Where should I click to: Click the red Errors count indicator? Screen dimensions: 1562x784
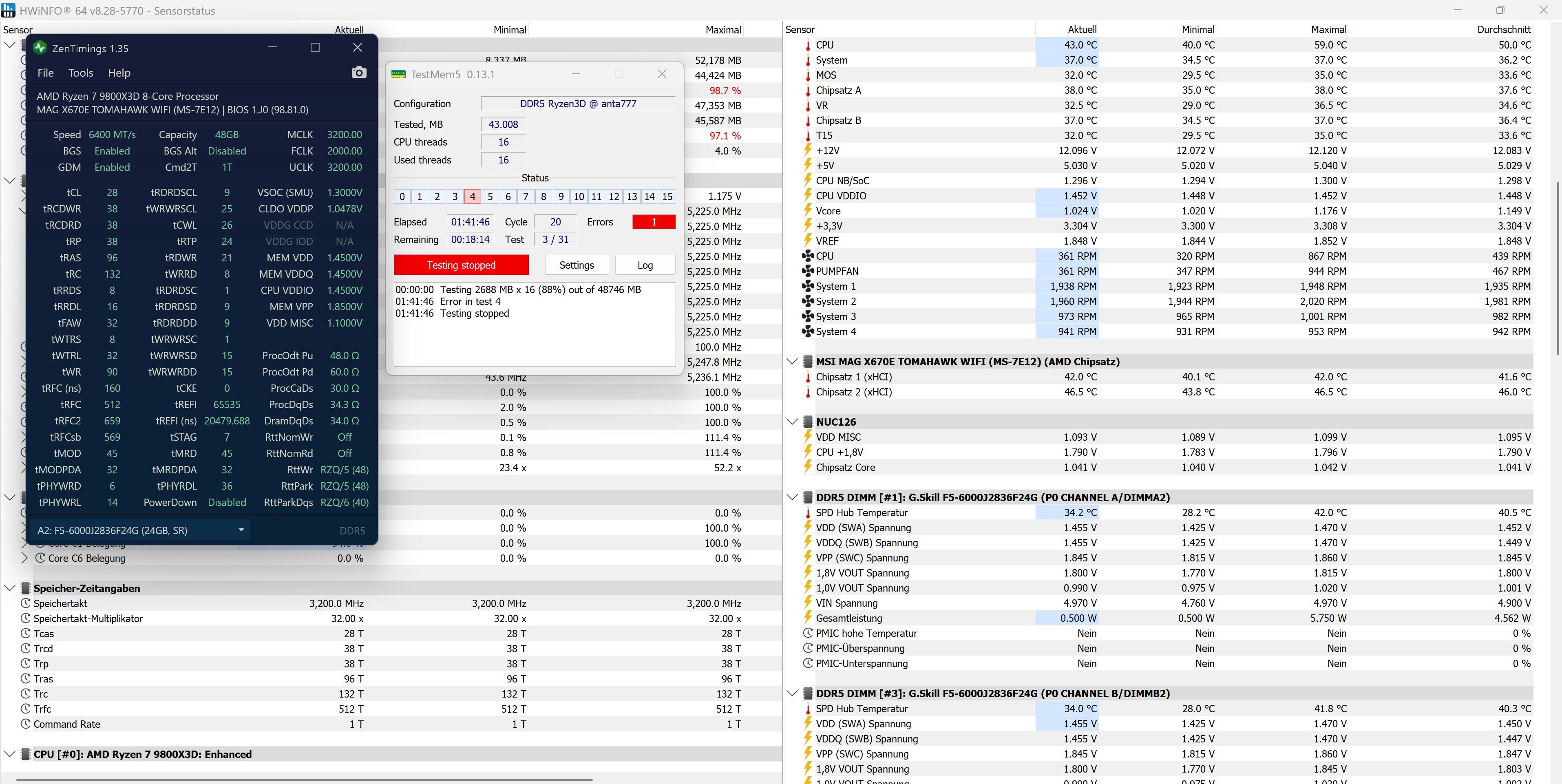pyautogui.click(x=653, y=222)
